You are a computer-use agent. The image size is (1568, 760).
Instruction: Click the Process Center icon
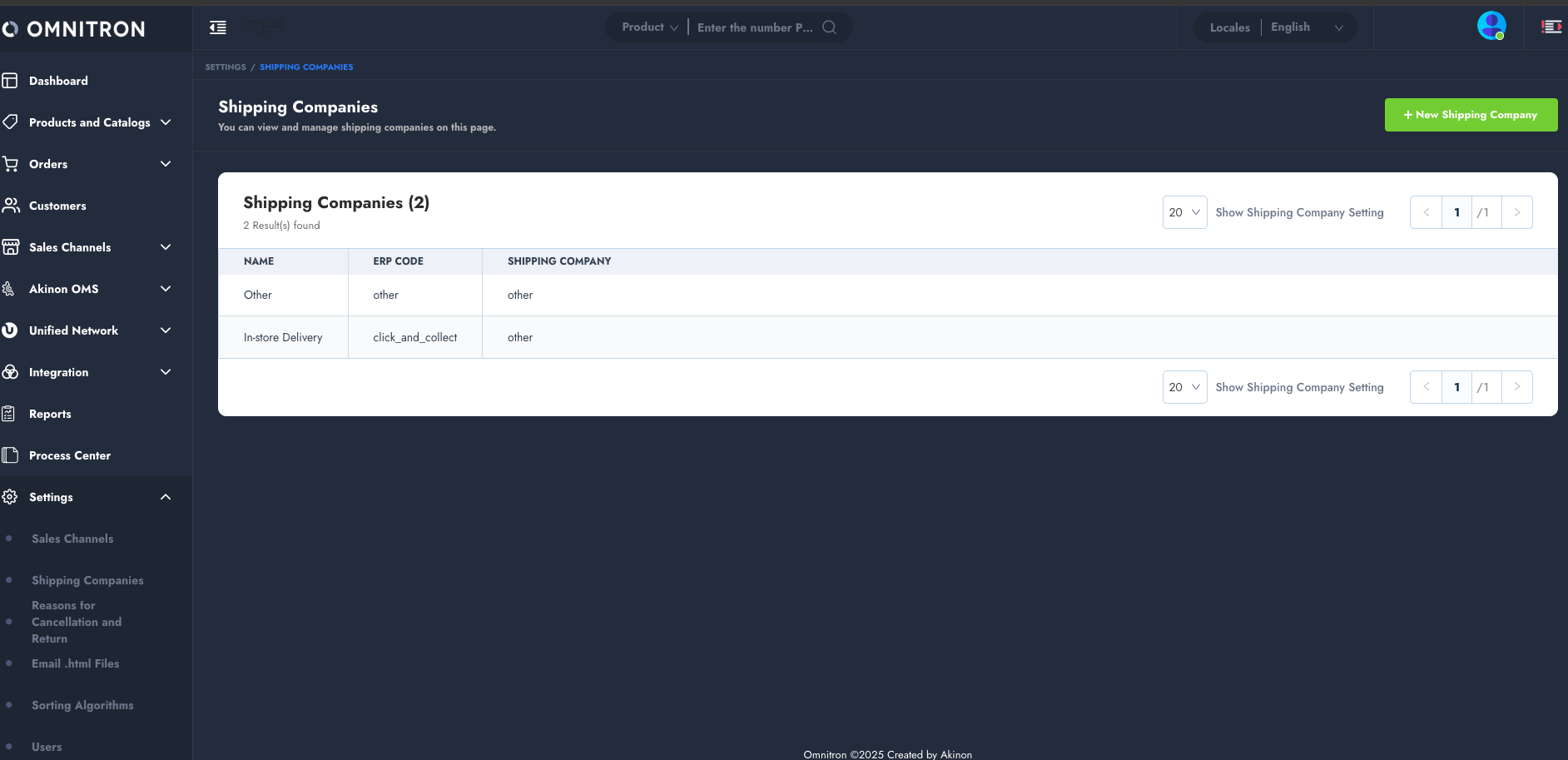tap(10, 455)
